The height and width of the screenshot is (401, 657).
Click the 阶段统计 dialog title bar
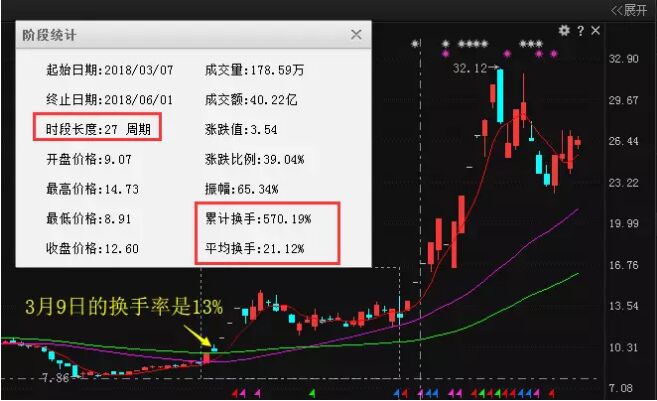pyautogui.click(x=180, y=34)
